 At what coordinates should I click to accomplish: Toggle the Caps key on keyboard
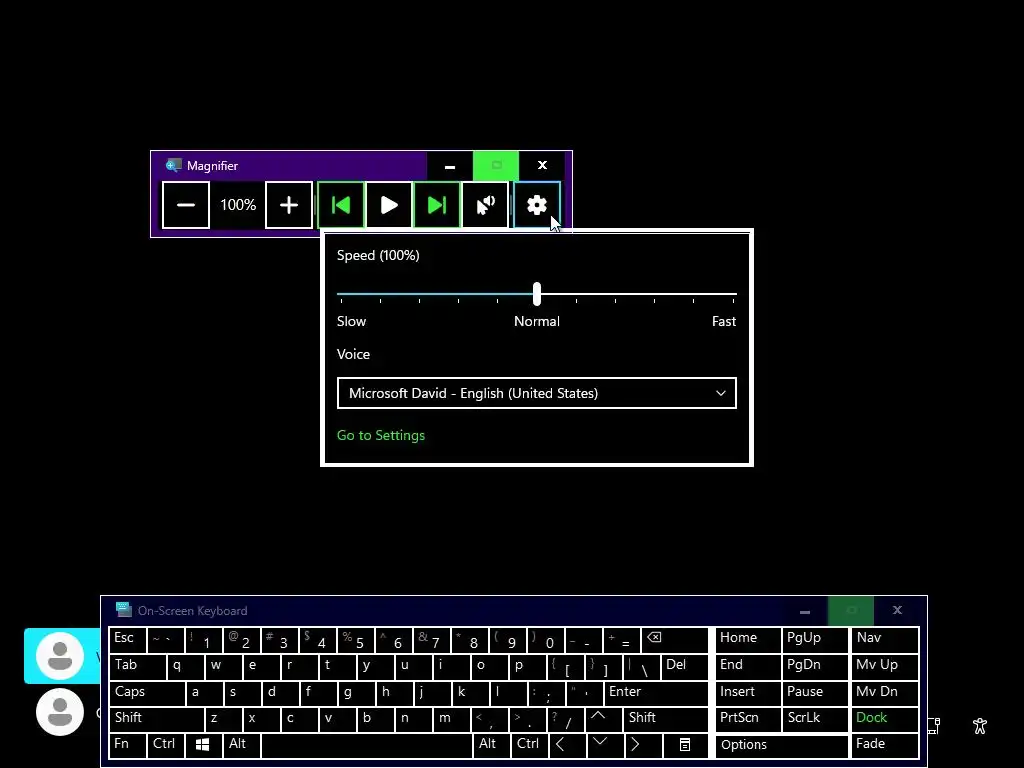[147, 693]
